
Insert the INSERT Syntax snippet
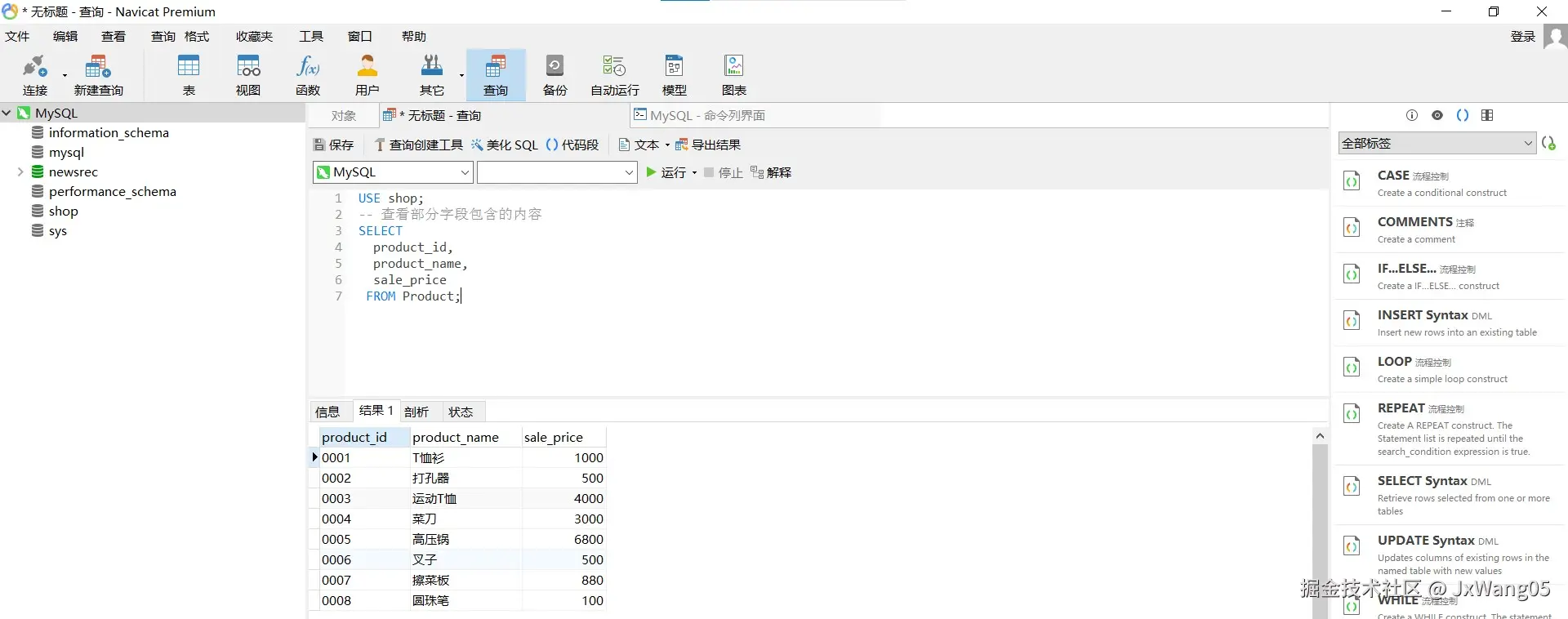(1450, 323)
